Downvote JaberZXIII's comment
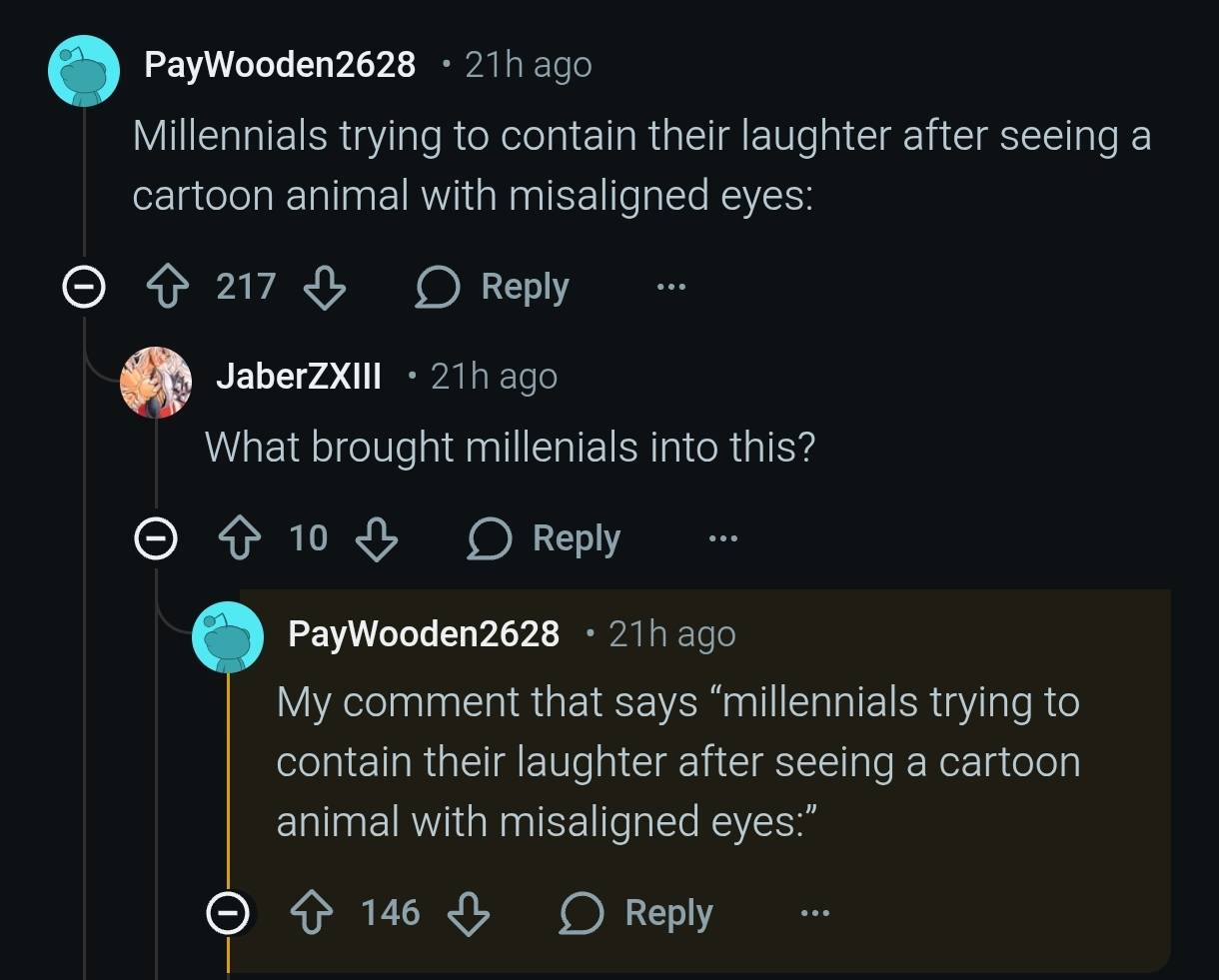 click(x=377, y=539)
